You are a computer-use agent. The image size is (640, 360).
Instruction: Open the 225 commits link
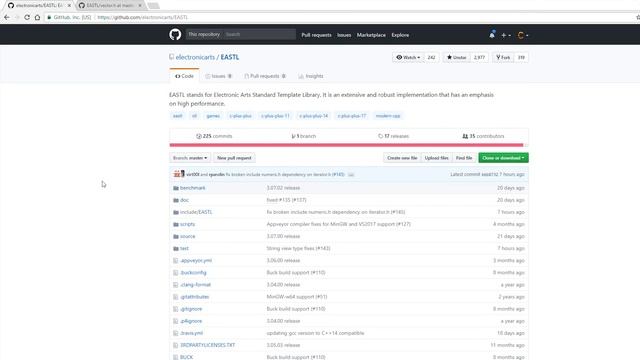(214, 136)
